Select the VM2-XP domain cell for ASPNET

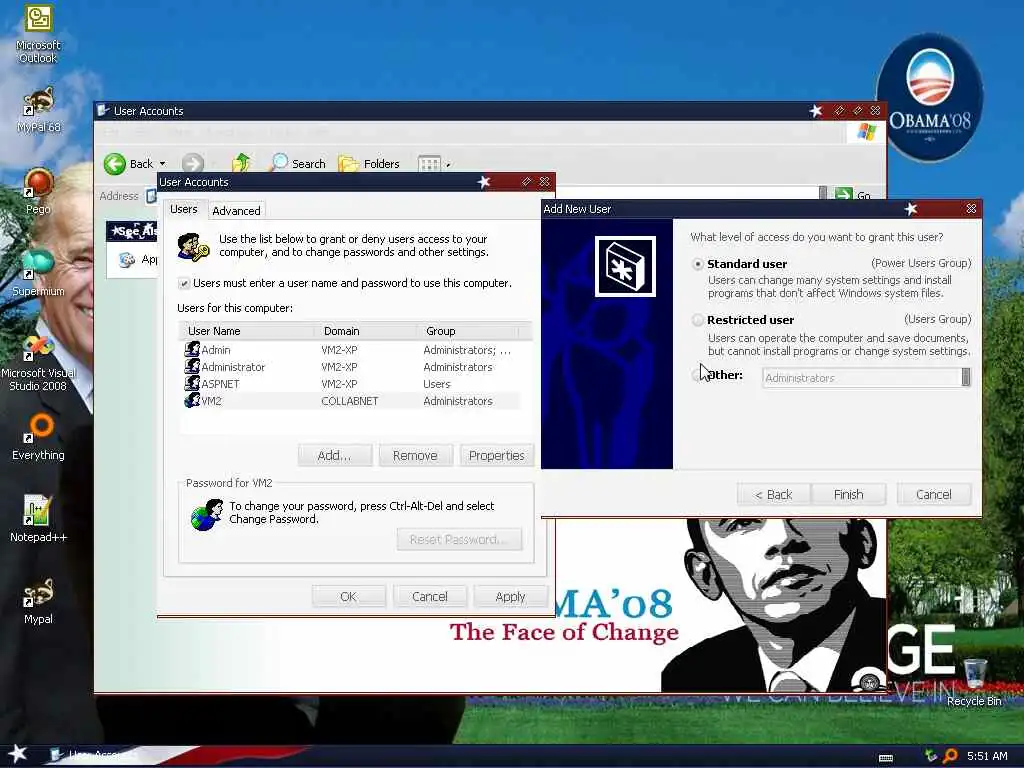[x=340, y=384]
